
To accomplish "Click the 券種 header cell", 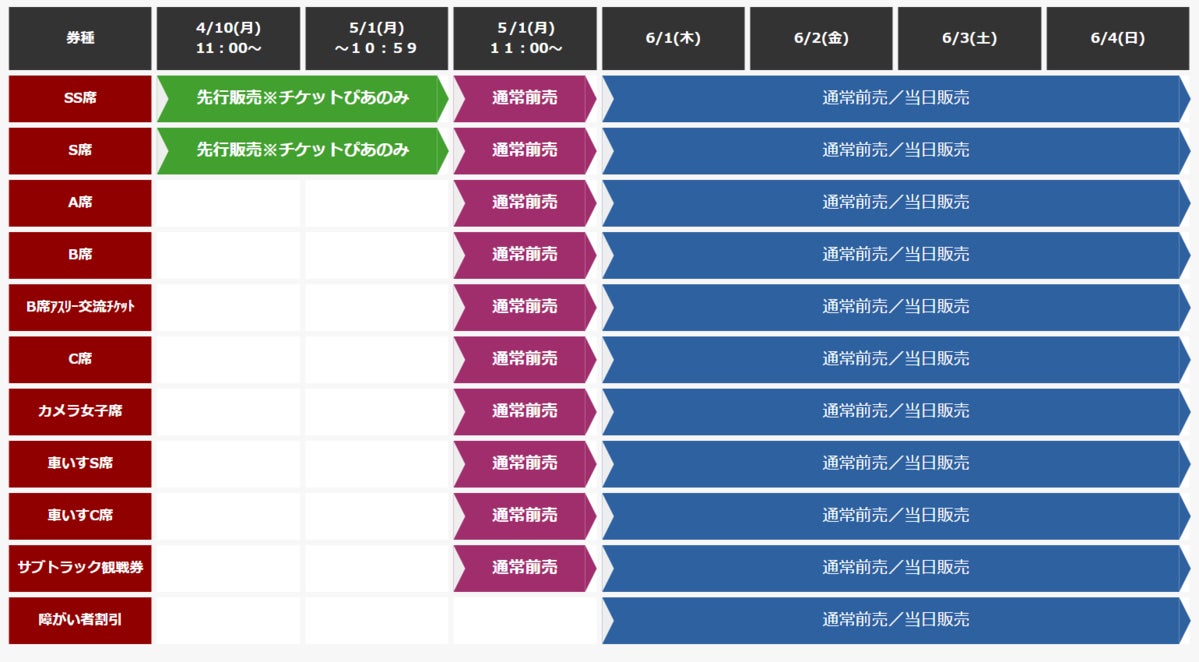I will coord(80,39).
